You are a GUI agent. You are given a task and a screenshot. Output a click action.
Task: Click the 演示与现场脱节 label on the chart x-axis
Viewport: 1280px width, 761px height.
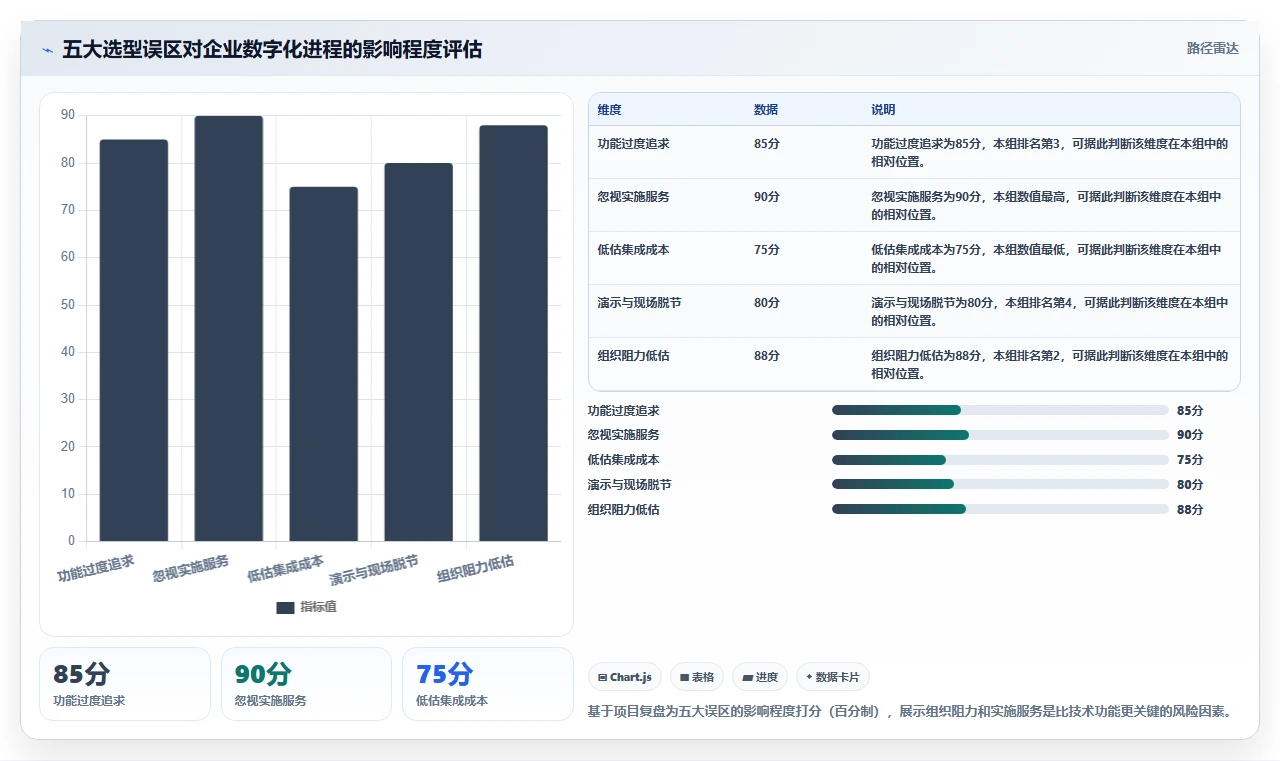(x=374, y=570)
